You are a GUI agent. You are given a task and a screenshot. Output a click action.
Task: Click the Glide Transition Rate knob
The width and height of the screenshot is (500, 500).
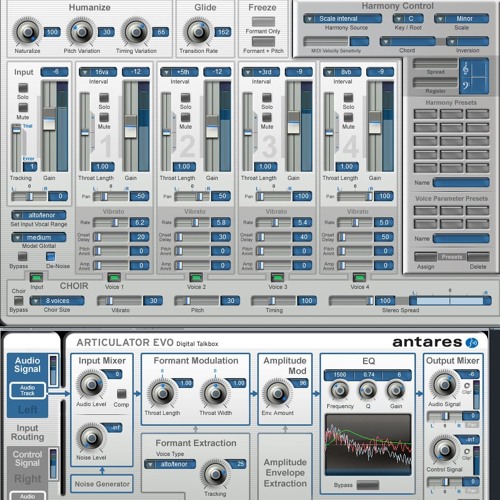[x=198, y=32]
